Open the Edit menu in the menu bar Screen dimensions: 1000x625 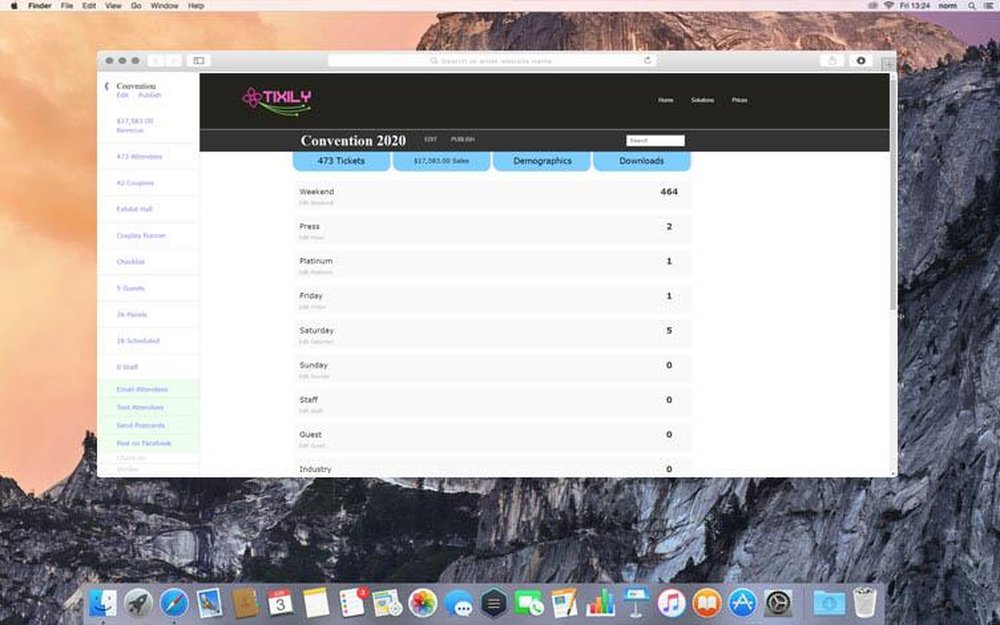(89, 6)
